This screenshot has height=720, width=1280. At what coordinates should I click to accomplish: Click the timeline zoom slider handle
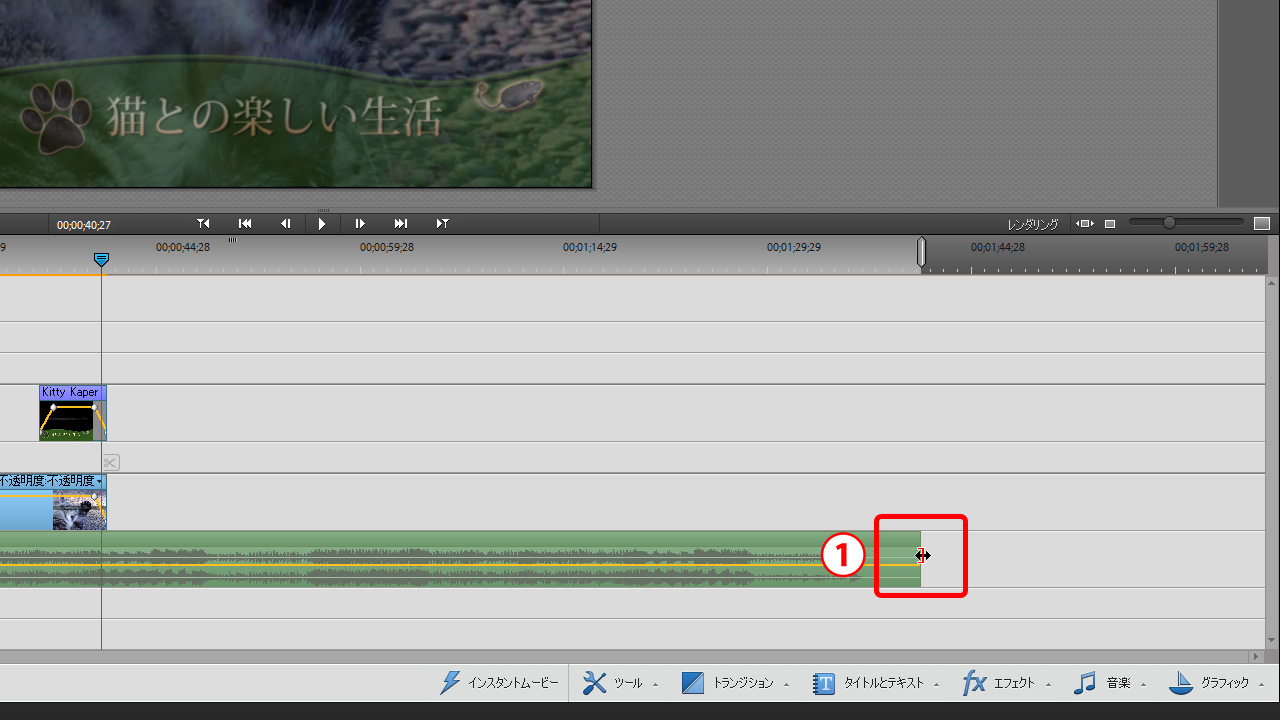tap(1169, 223)
